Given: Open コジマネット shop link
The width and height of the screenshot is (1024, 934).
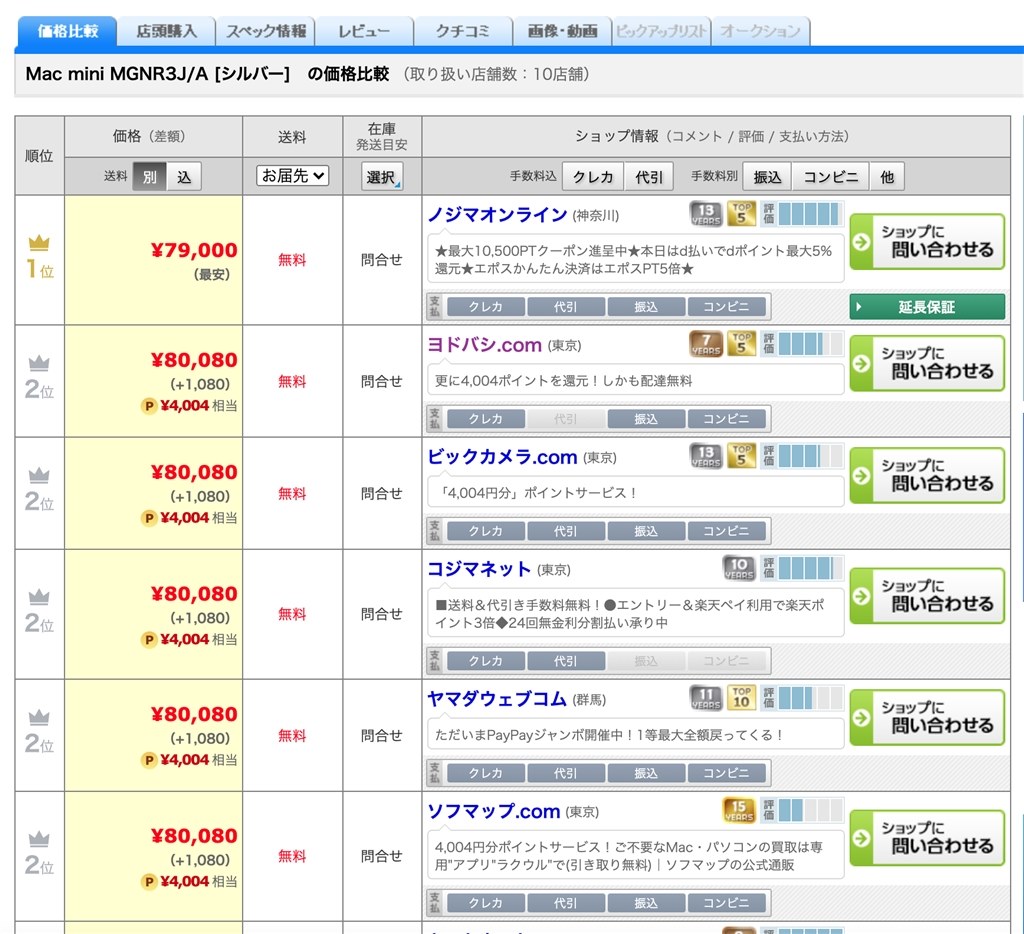Looking at the screenshot, I should point(479,568).
